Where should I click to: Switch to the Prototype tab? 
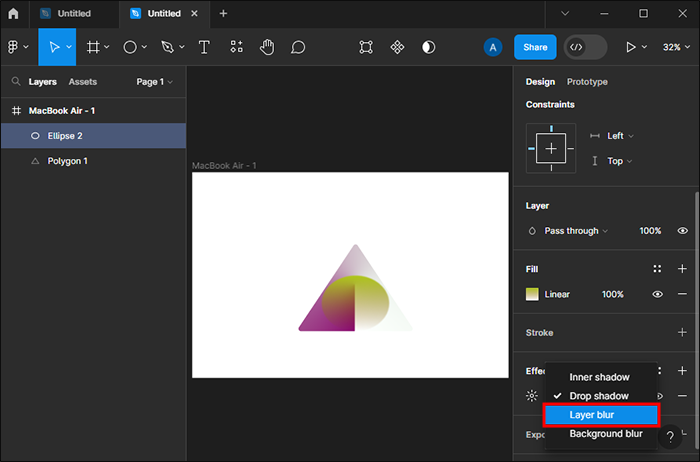pos(587,82)
